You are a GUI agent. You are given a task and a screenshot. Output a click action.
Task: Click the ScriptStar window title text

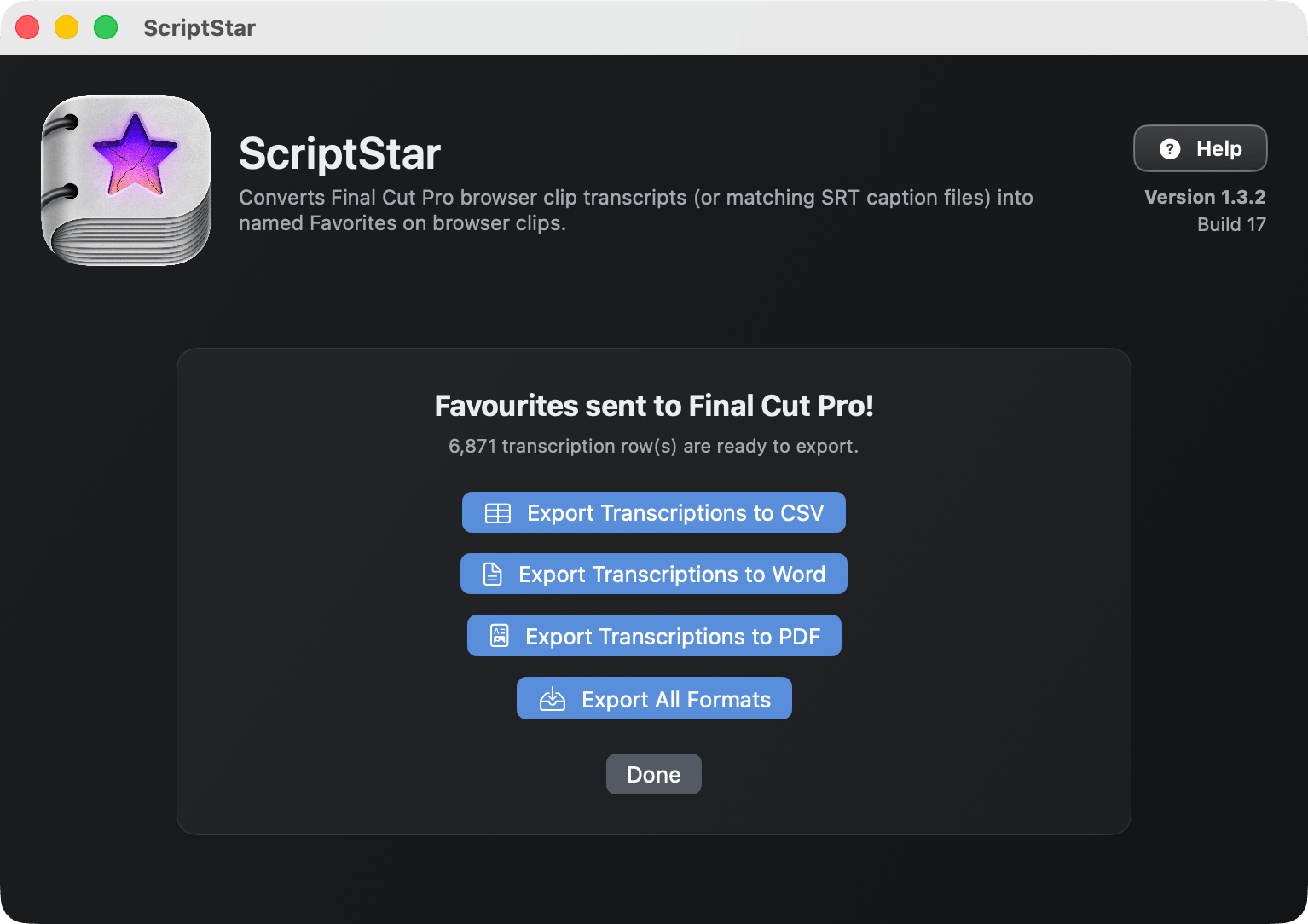[x=200, y=28]
